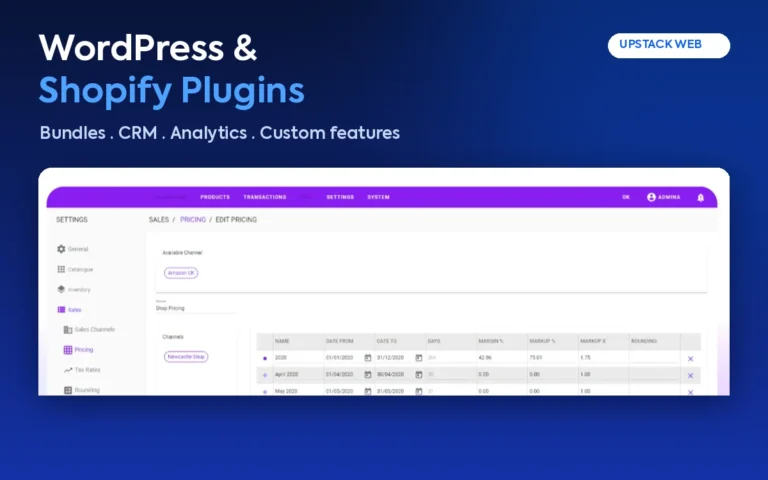Viewport: 768px width, 480px height.
Task: Go to PRICING via the breadcrumb
Action: click(193, 219)
